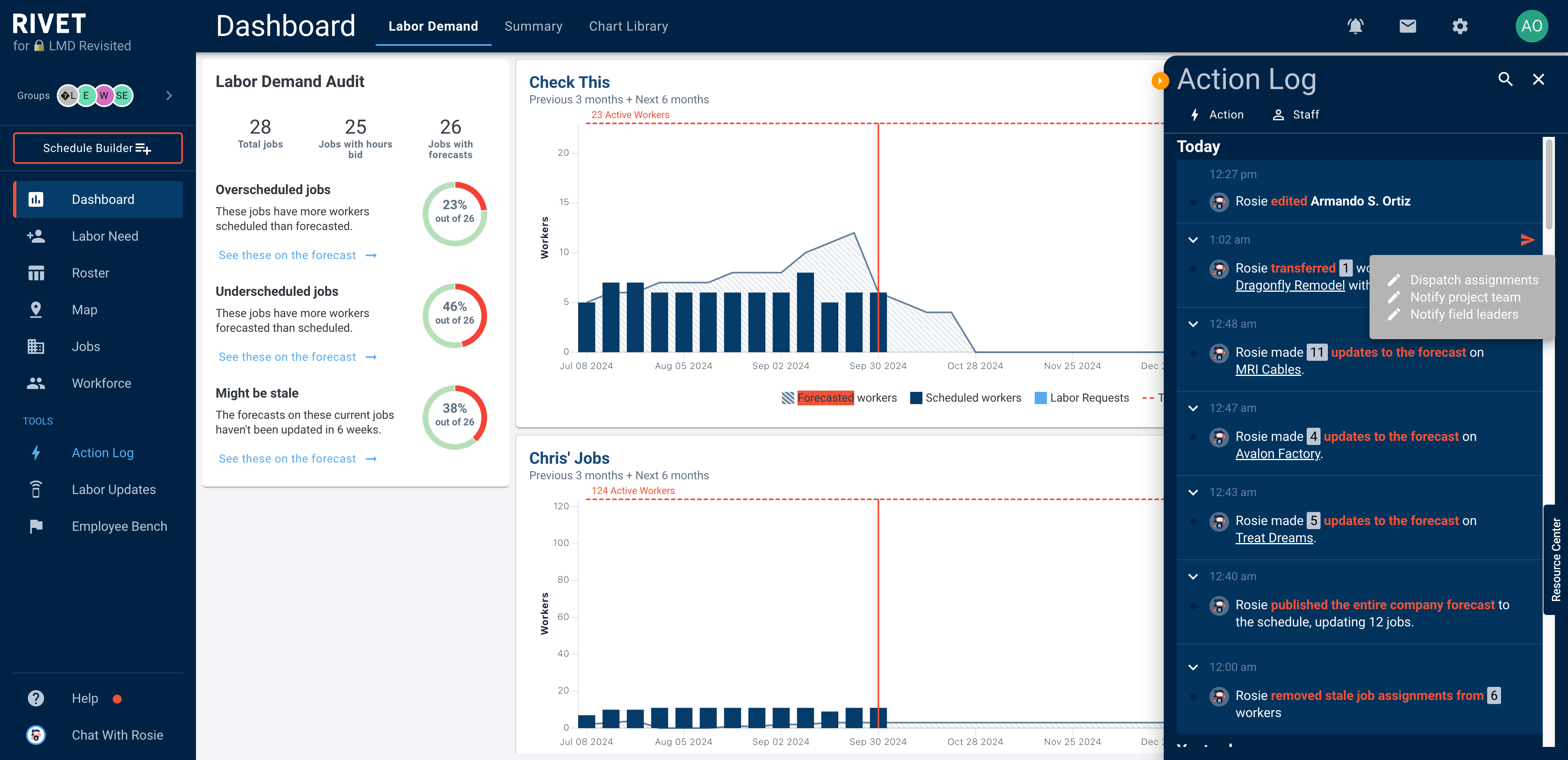Click the RIVET logo
The height and width of the screenshot is (760, 1568).
point(49,24)
